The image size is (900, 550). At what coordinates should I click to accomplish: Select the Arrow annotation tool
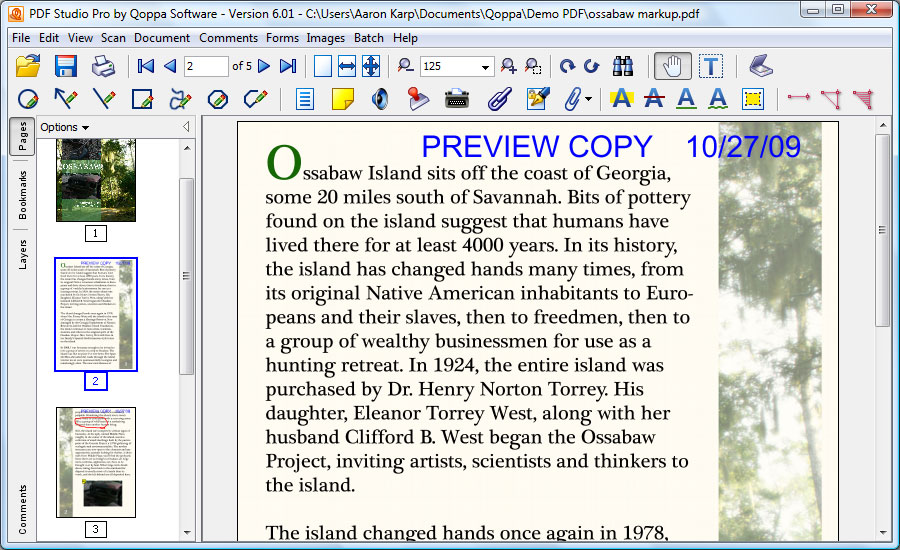(x=65, y=99)
